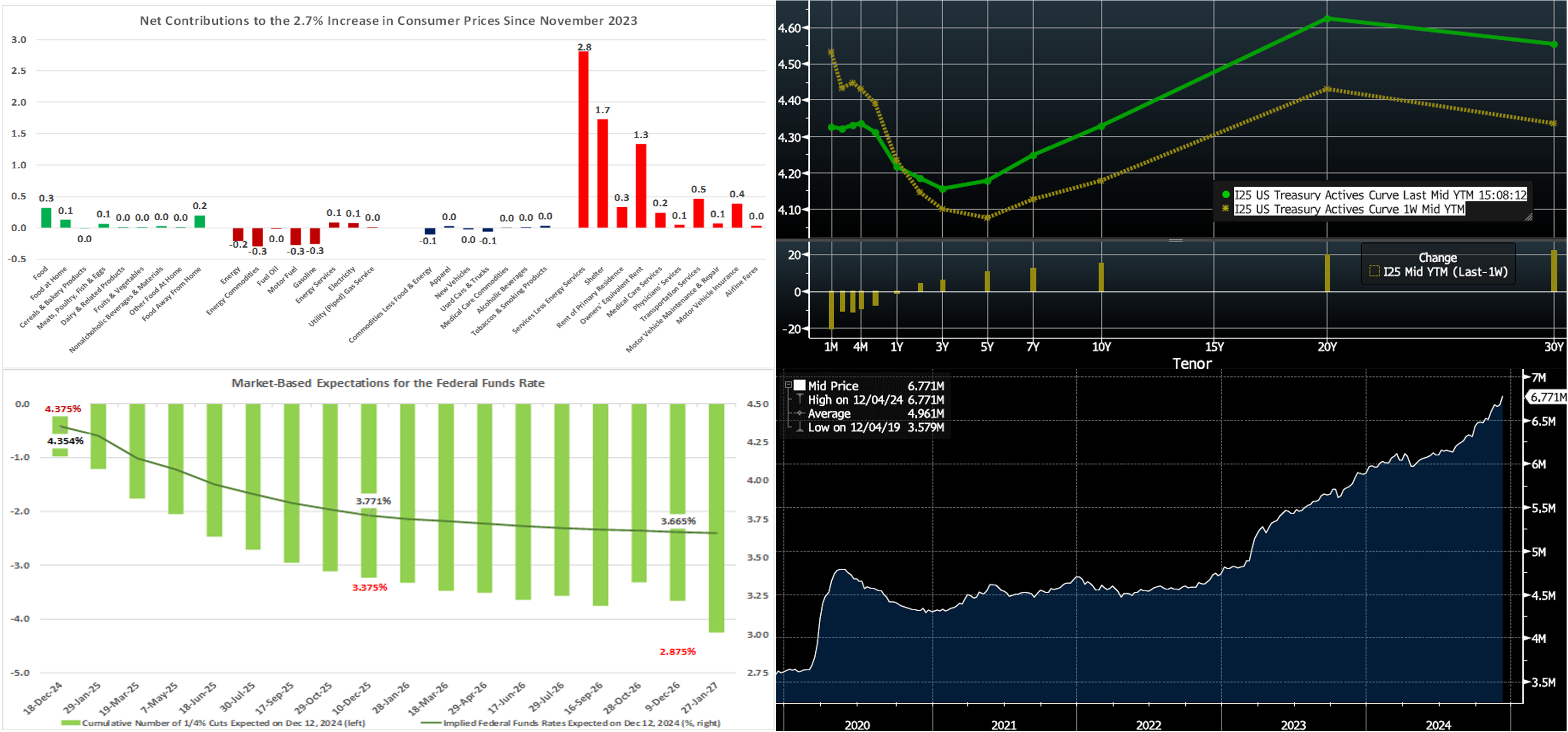Viewport: 1568px width, 732px height.
Task: Select the 1W Mid YTM legend label
Action: click(x=1349, y=209)
